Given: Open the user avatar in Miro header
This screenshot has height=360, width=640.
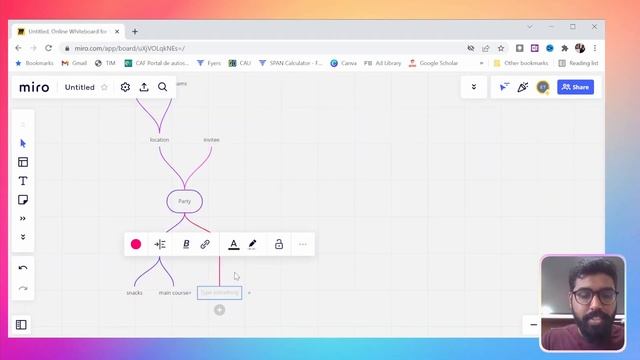Looking at the screenshot, I should (543, 87).
